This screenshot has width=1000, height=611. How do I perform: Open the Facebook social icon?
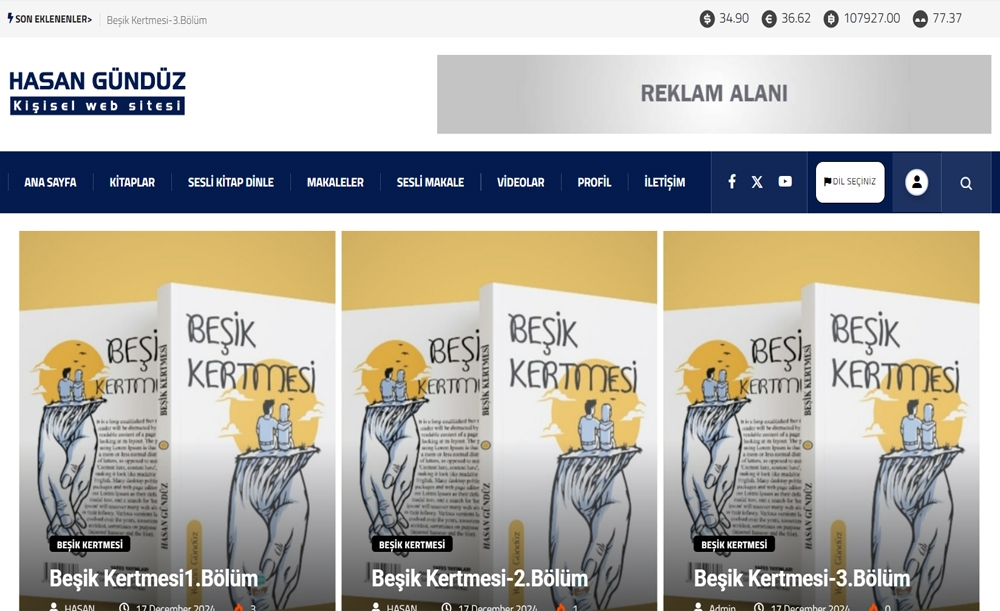pyautogui.click(x=732, y=182)
